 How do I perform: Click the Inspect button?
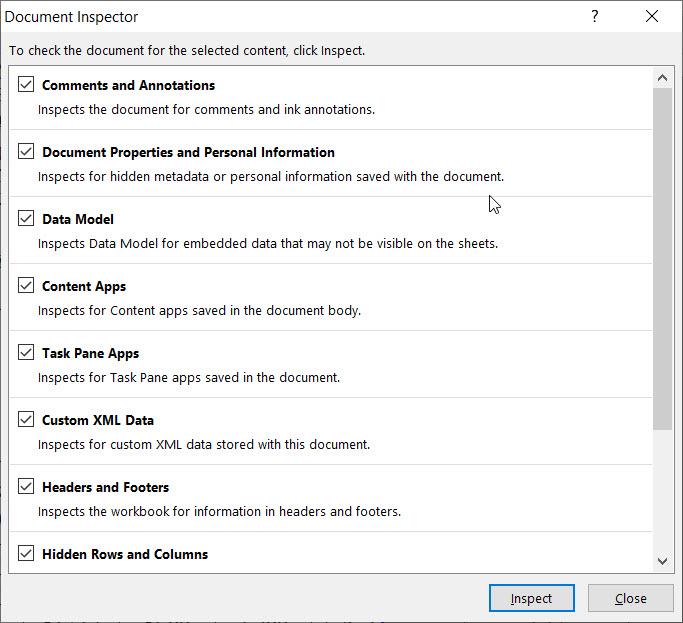point(531,598)
